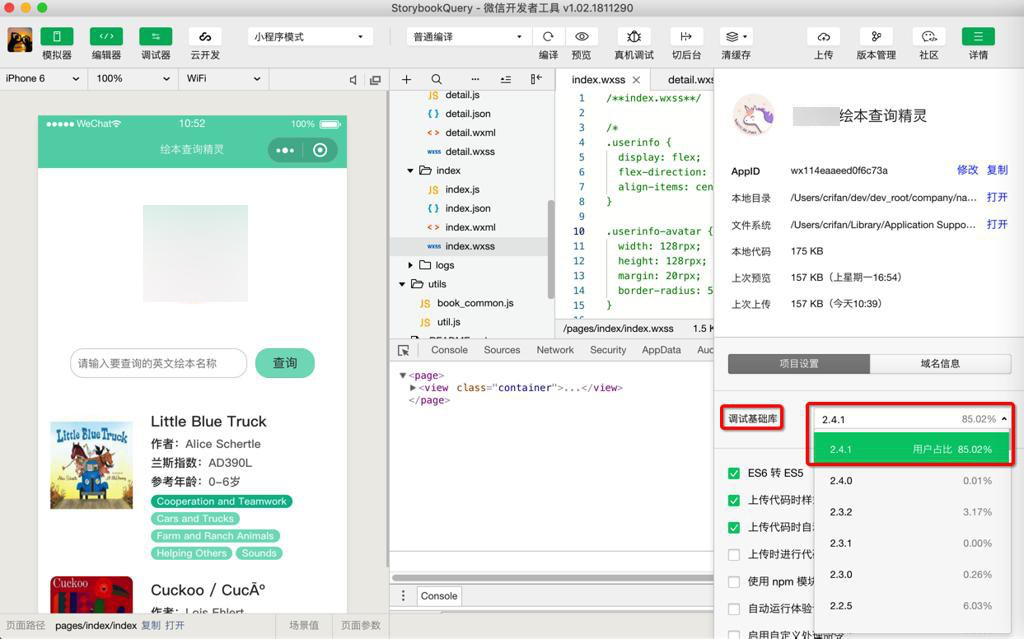Toggle the details (详情) button
Screen dimensions: 1024x639
[x=978, y=37]
